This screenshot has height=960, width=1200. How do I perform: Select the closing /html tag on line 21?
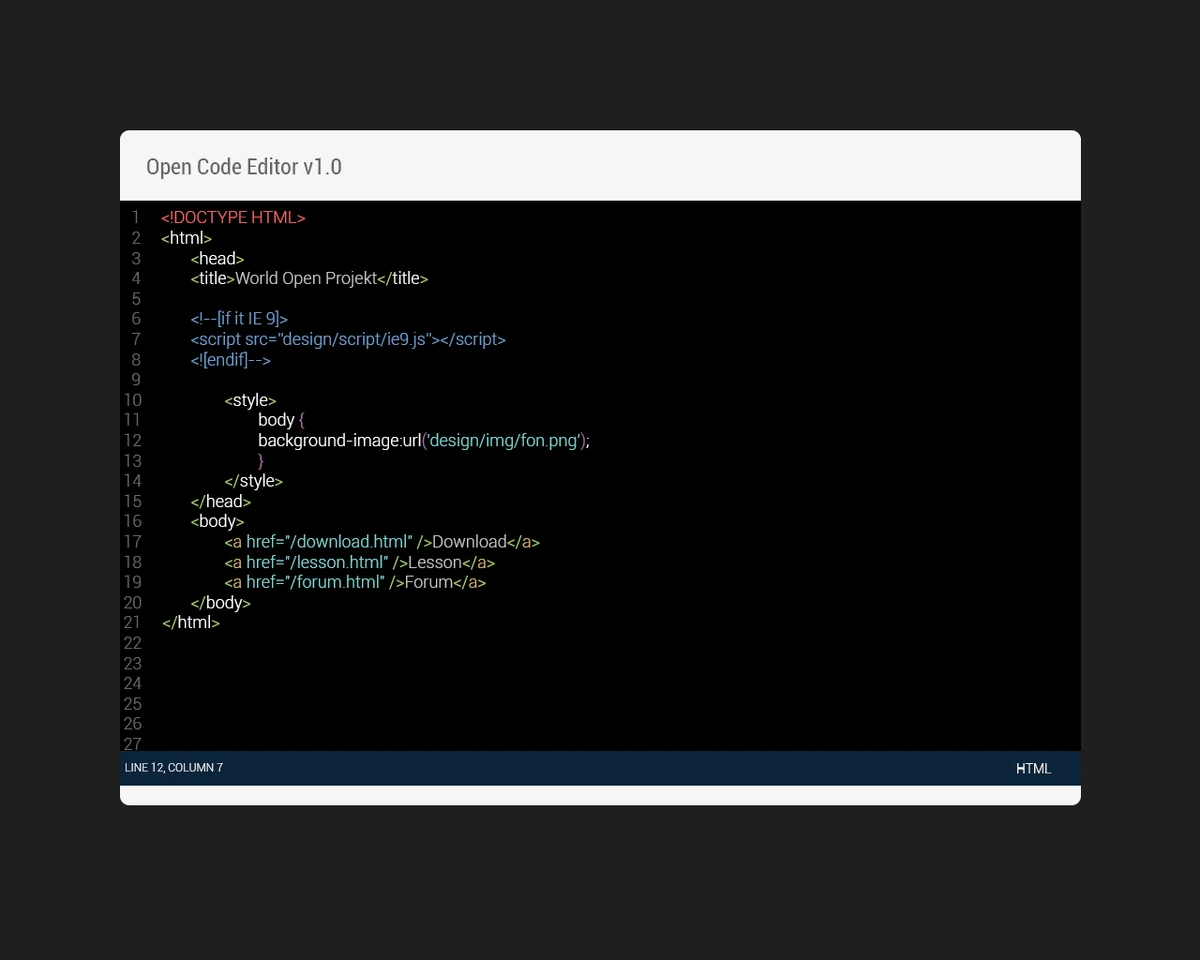point(190,621)
